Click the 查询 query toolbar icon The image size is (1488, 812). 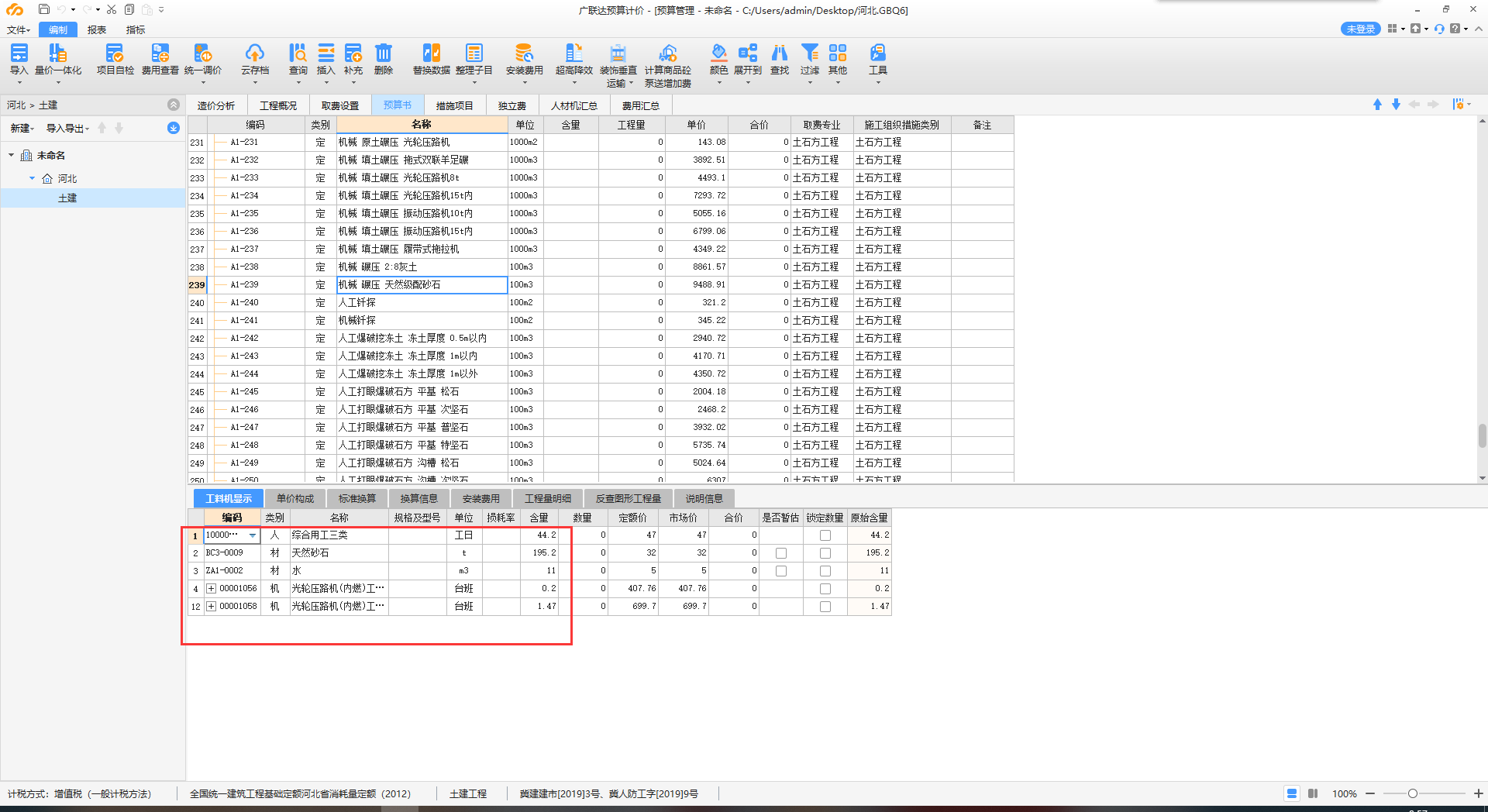pyautogui.click(x=298, y=60)
